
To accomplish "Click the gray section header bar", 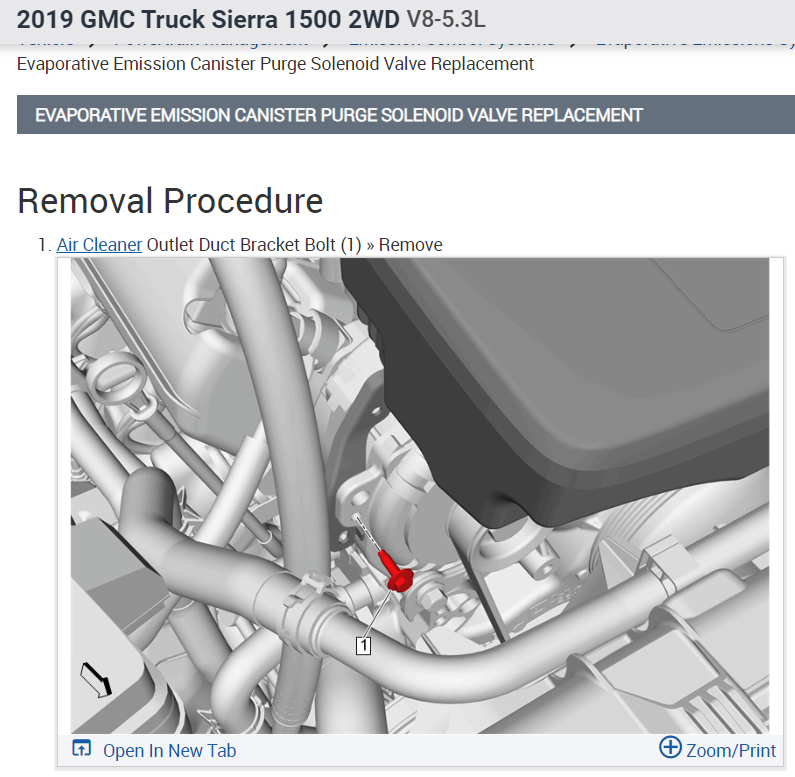I will pos(406,115).
